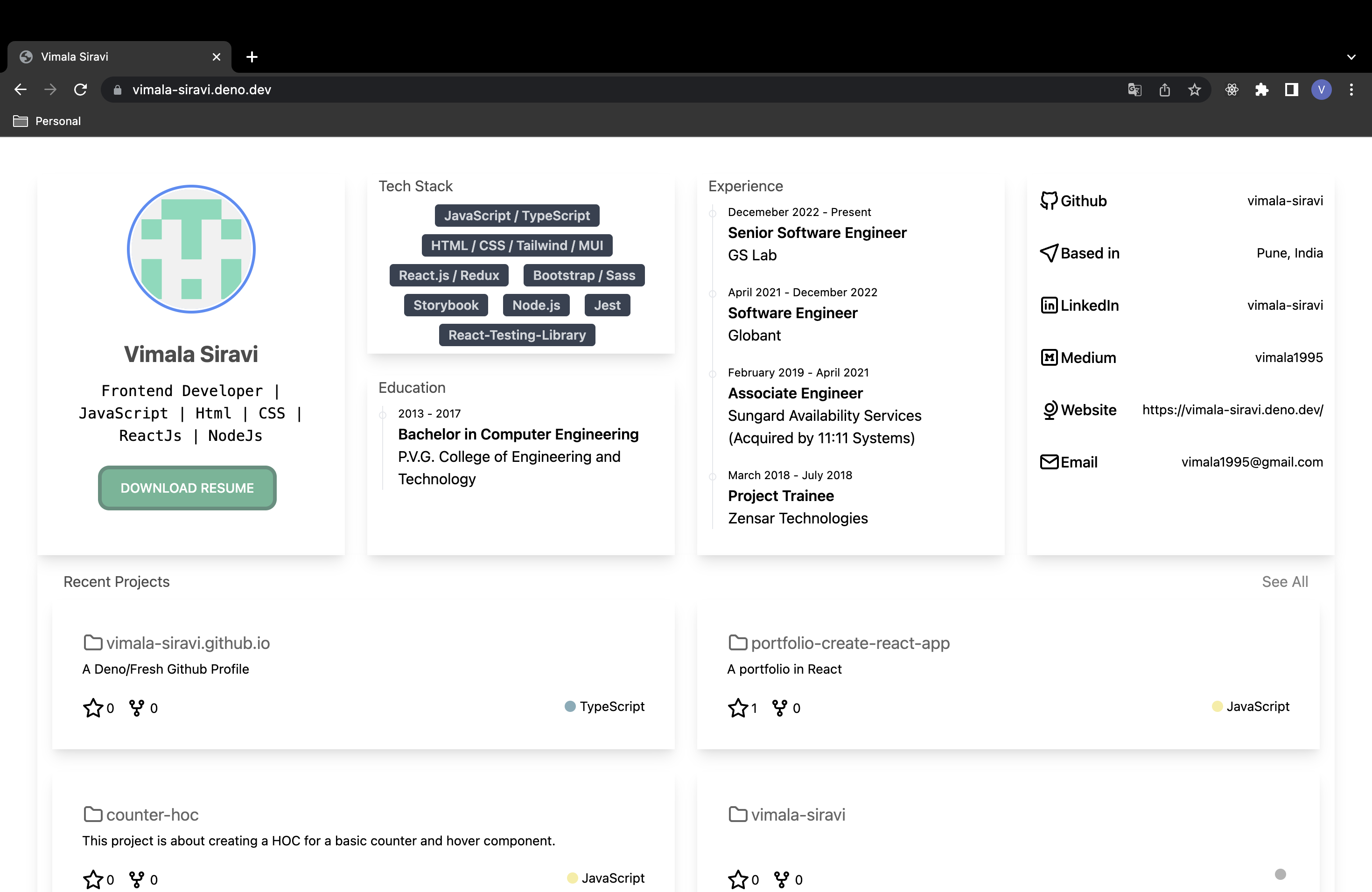1372x892 pixels.
Task: Click the Github octocat icon
Action: click(1049, 201)
